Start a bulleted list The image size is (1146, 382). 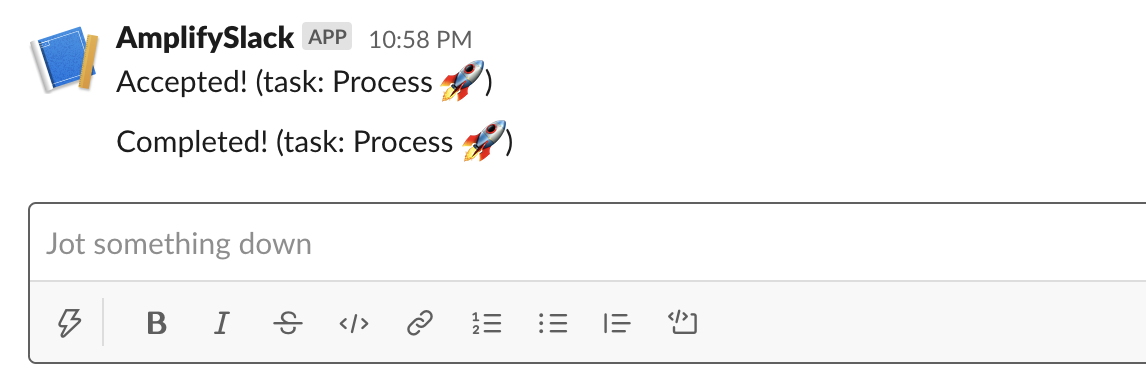coord(553,322)
